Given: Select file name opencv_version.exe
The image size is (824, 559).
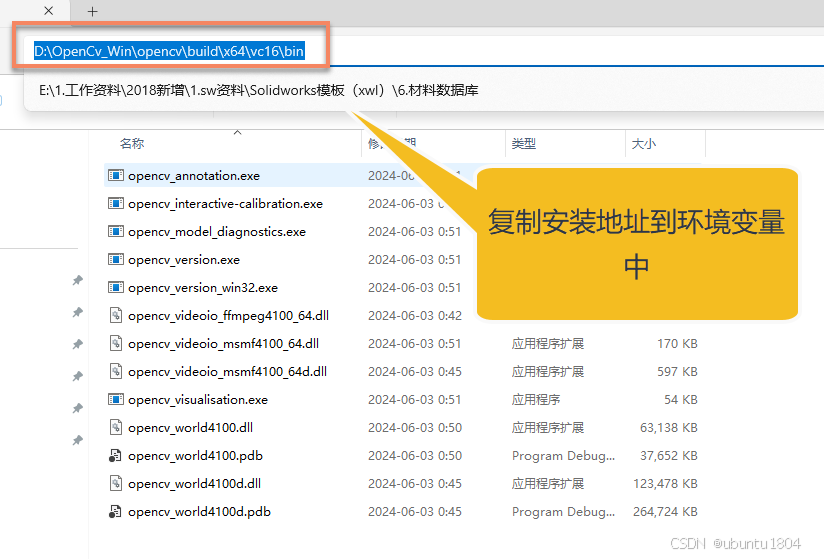Looking at the screenshot, I should [184, 260].
